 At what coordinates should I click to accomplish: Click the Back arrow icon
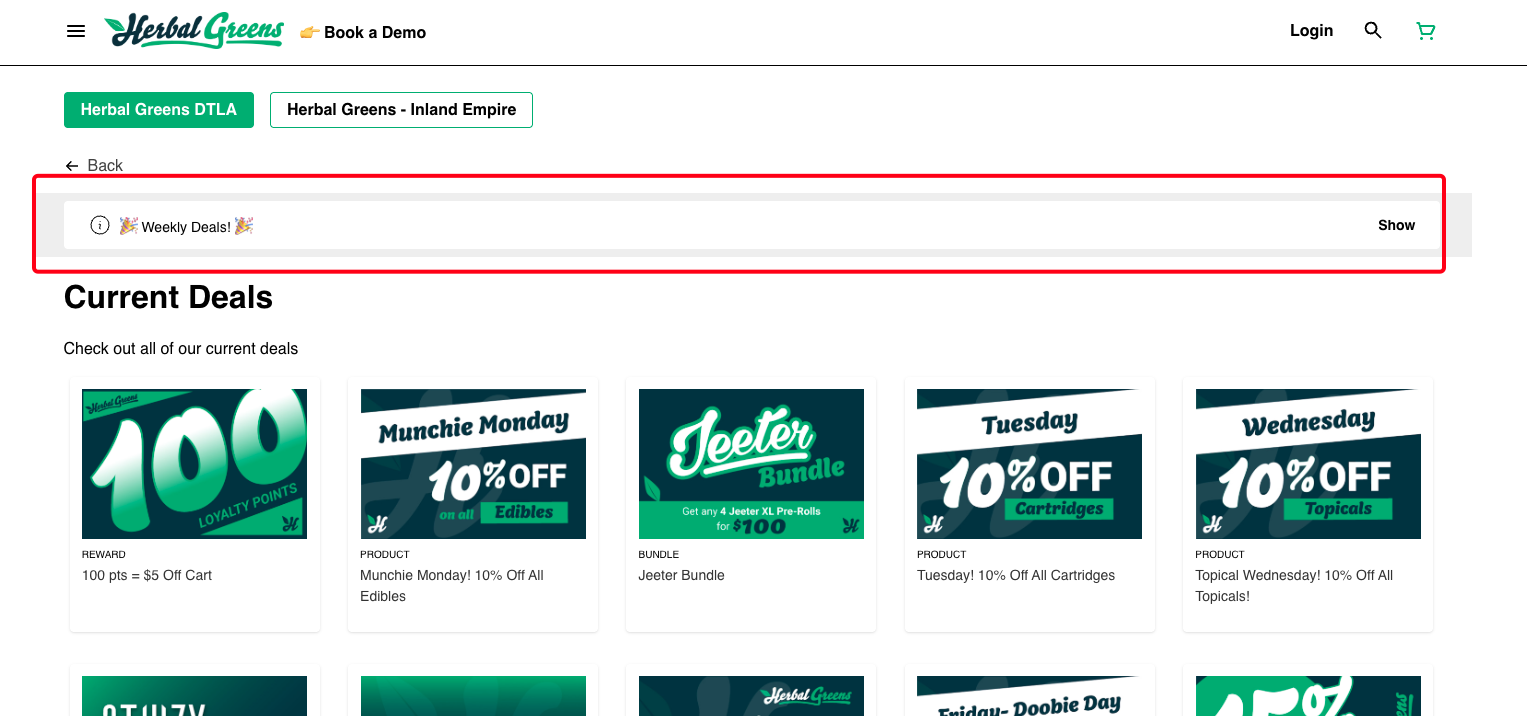coord(72,166)
